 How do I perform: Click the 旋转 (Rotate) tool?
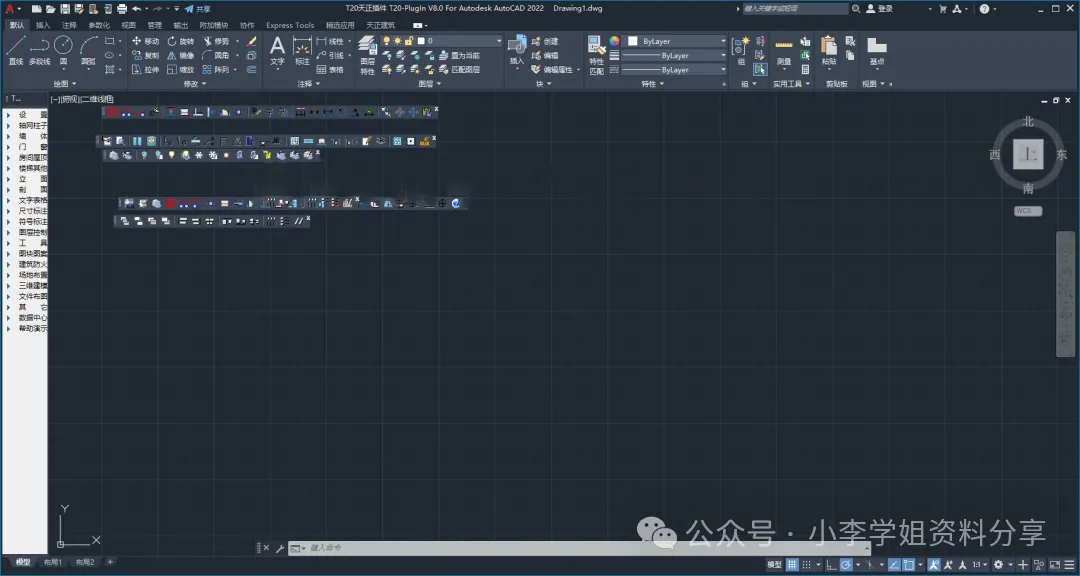point(181,41)
